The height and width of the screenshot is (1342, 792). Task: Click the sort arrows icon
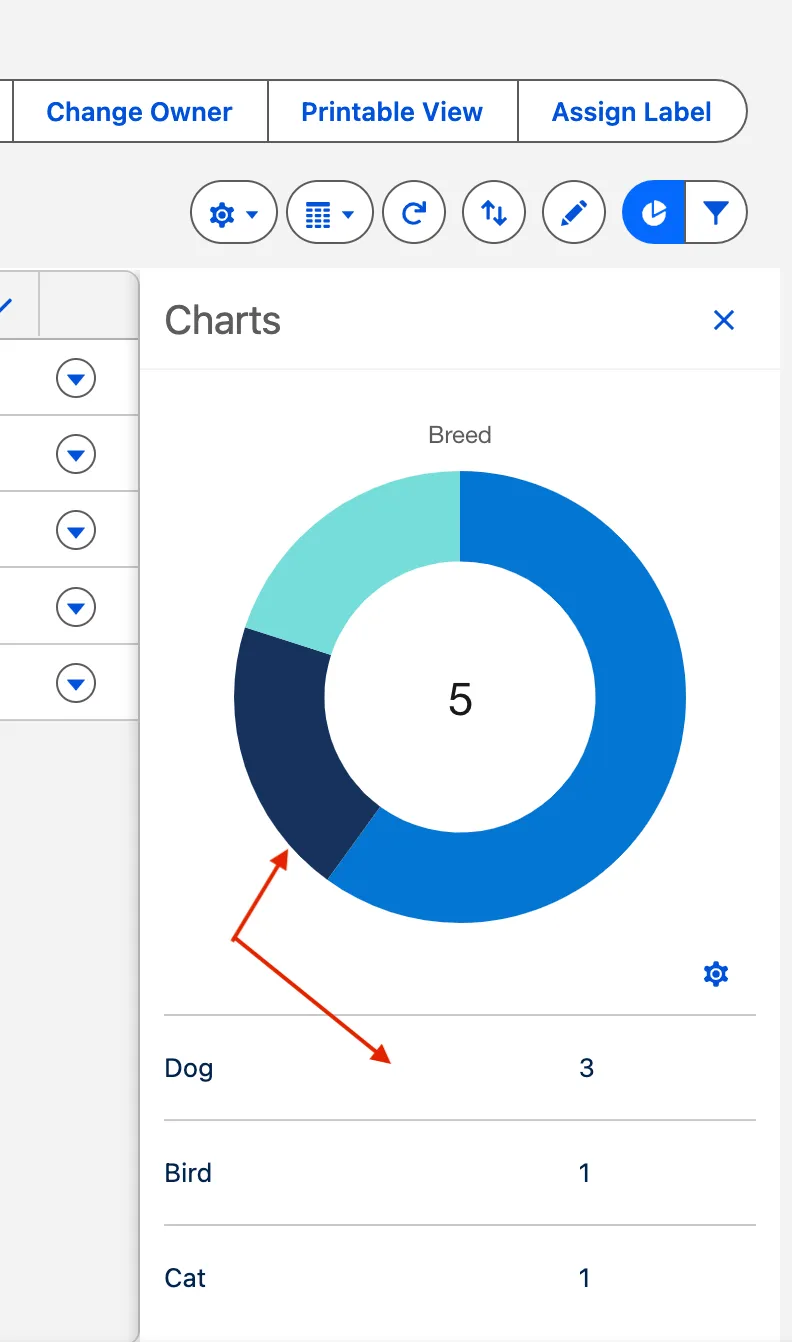(494, 212)
